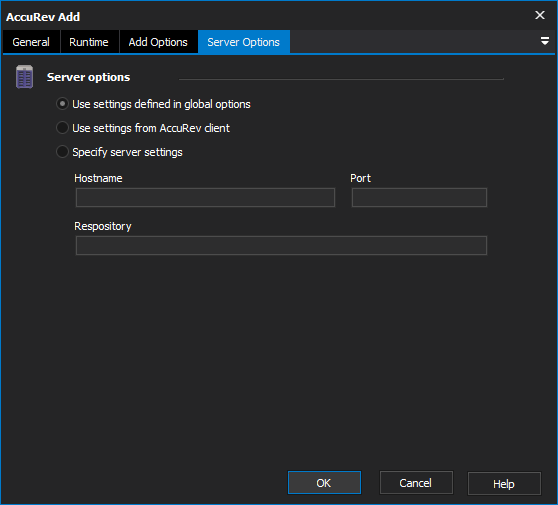The height and width of the screenshot is (505, 558).
Task: Click the Cancel button
Action: click(x=416, y=483)
